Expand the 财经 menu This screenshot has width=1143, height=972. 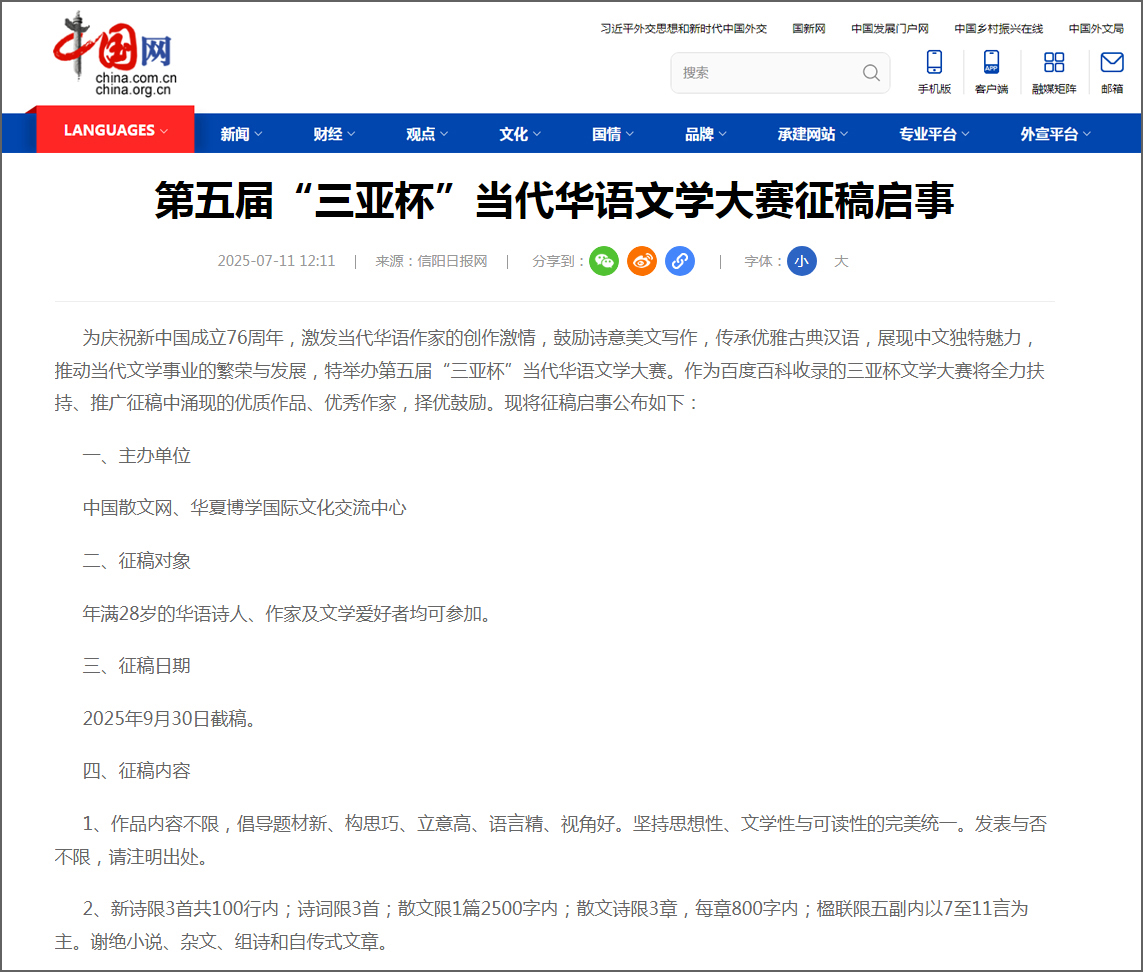coord(334,134)
